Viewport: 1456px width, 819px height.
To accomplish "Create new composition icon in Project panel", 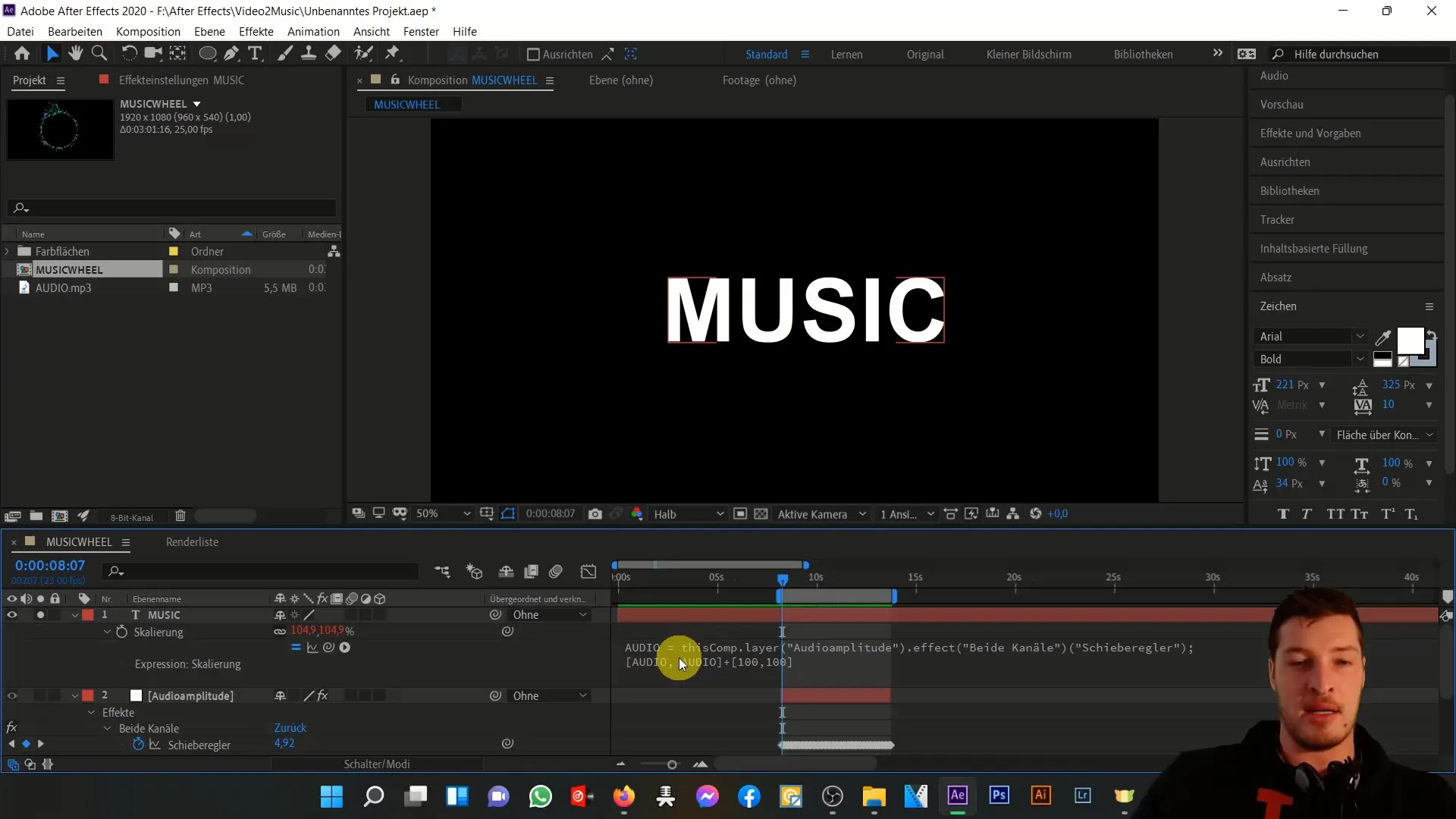I will tap(59, 516).
